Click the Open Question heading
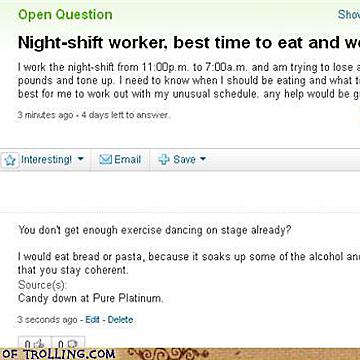Image resolution: width=360 pixels, height=360 pixels. pyautogui.click(x=65, y=15)
